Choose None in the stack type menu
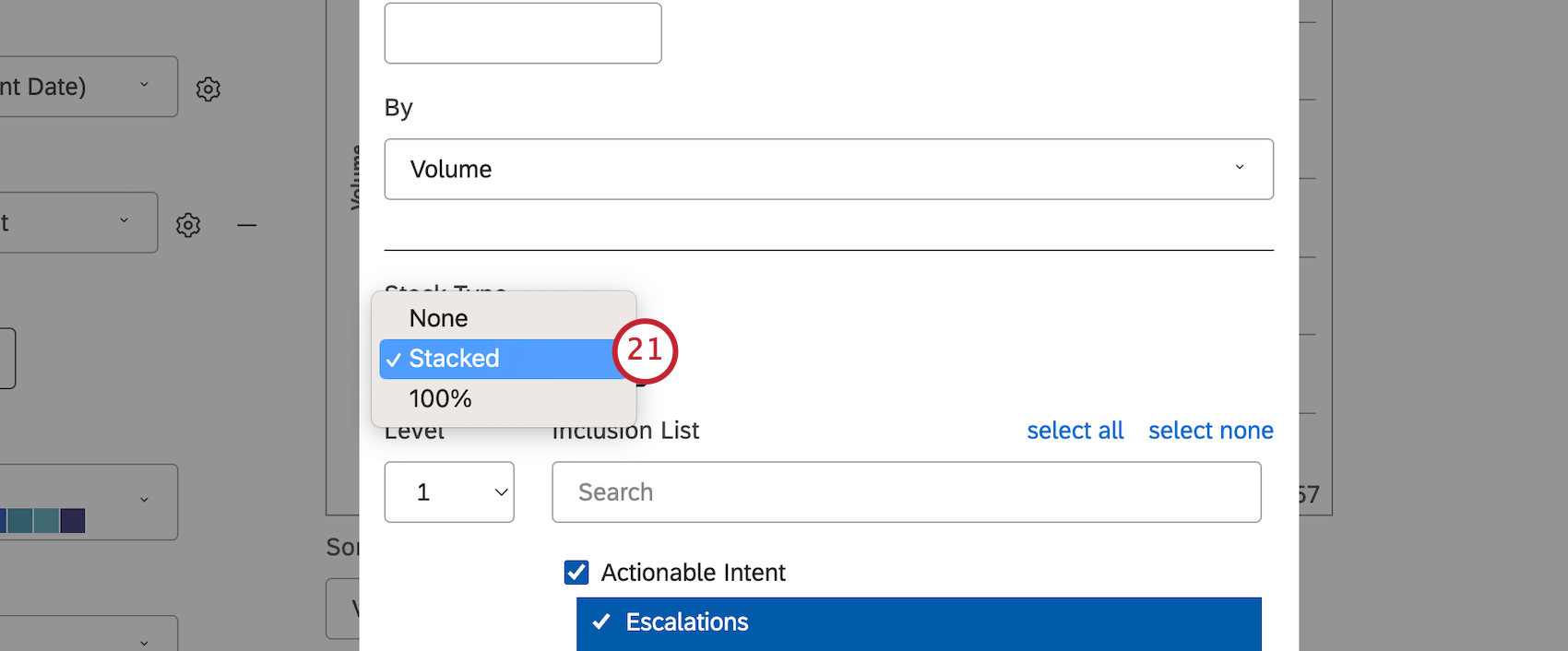 439,318
